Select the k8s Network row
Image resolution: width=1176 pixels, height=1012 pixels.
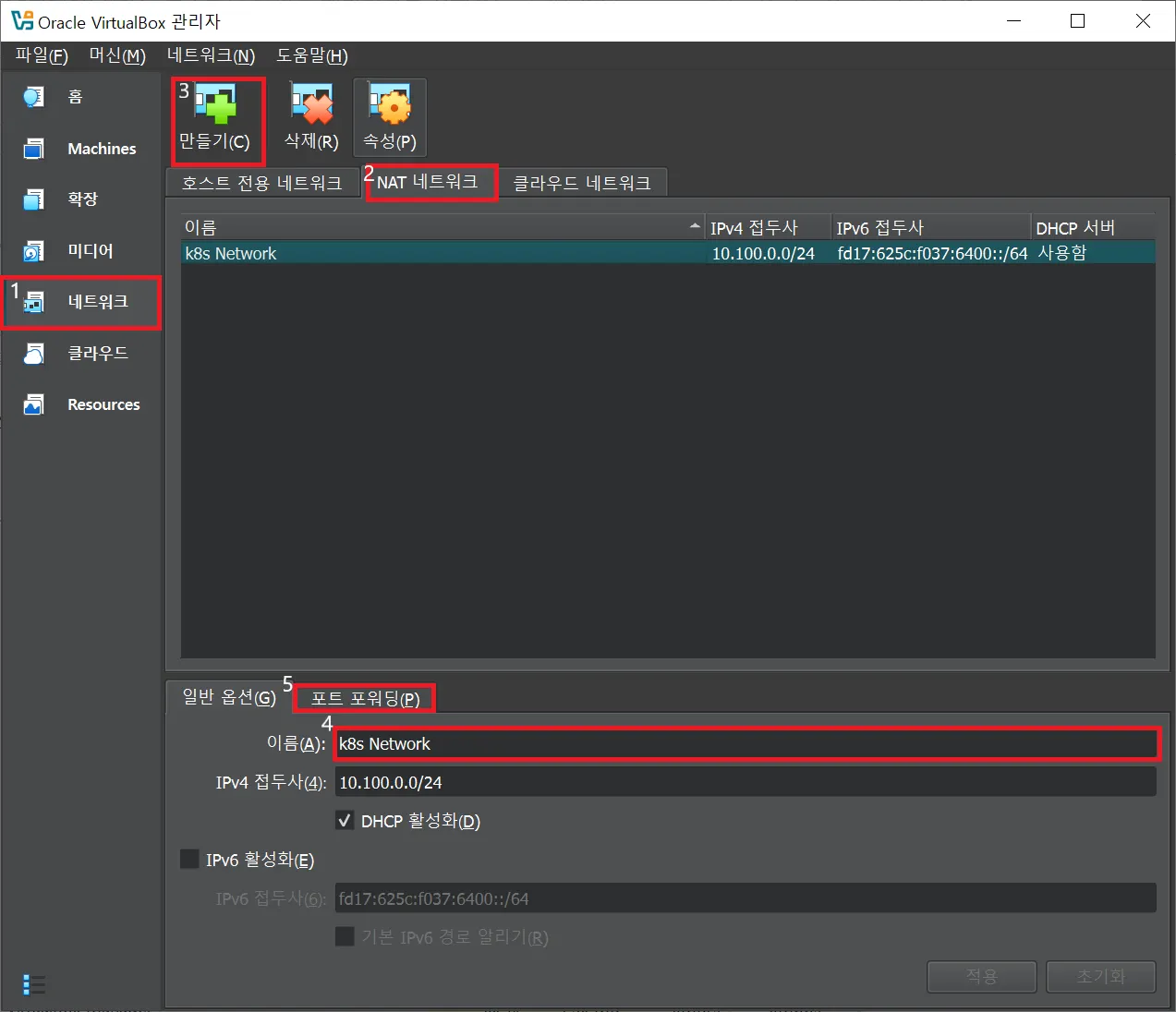pos(668,252)
